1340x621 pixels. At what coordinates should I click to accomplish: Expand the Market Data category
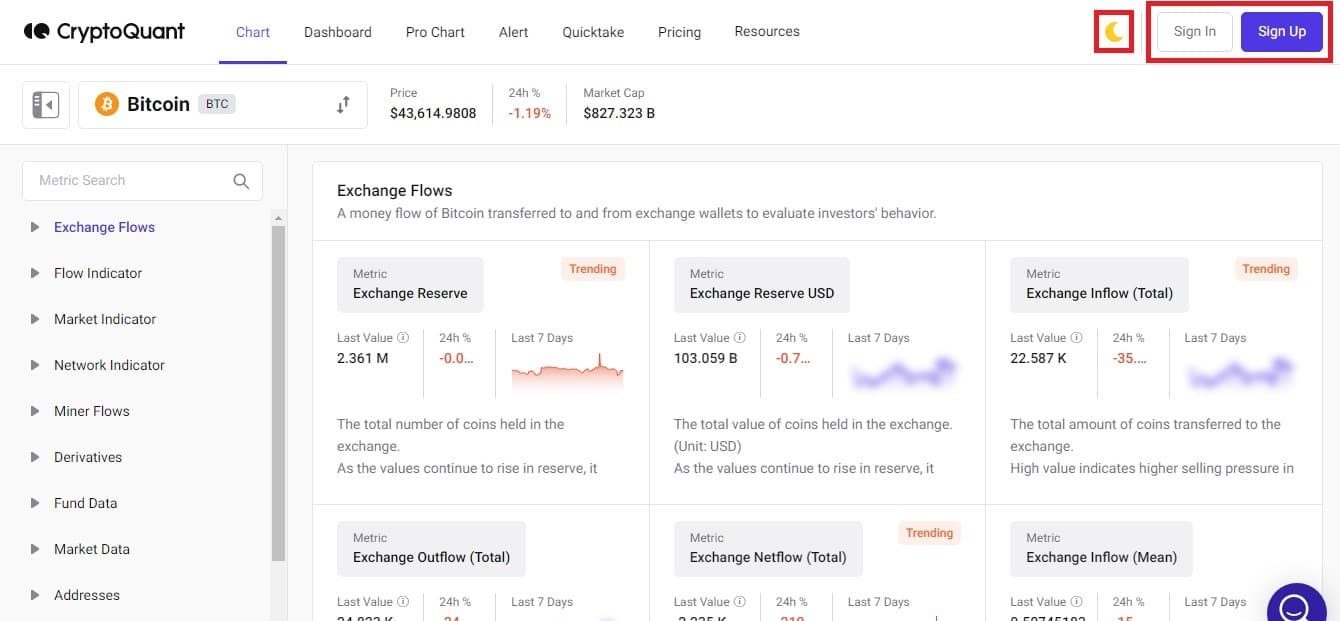click(x=35, y=549)
